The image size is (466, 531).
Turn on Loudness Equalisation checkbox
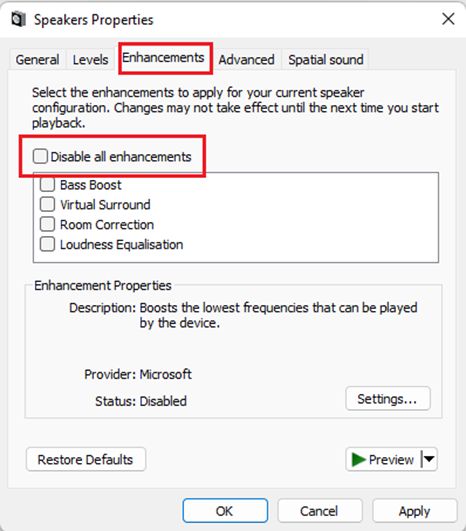click(x=47, y=245)
